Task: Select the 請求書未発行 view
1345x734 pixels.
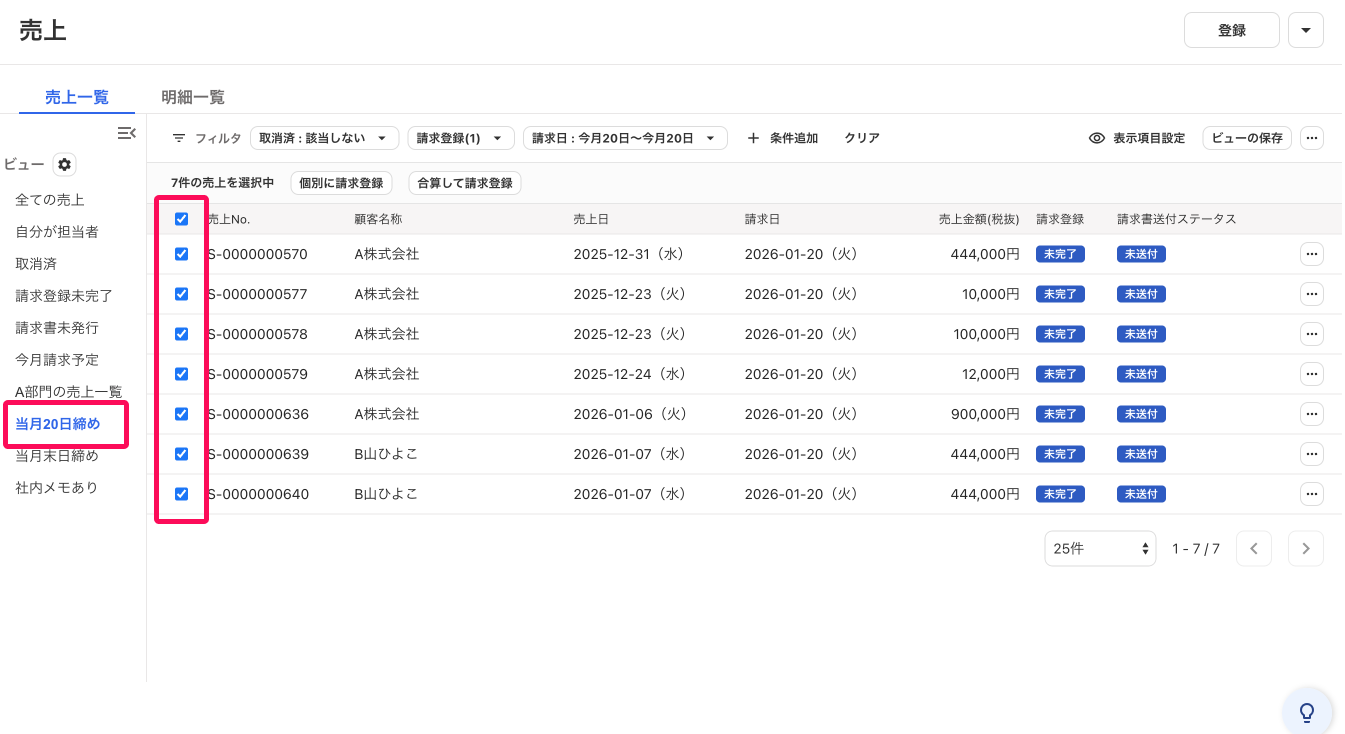Action: (57, 328)
